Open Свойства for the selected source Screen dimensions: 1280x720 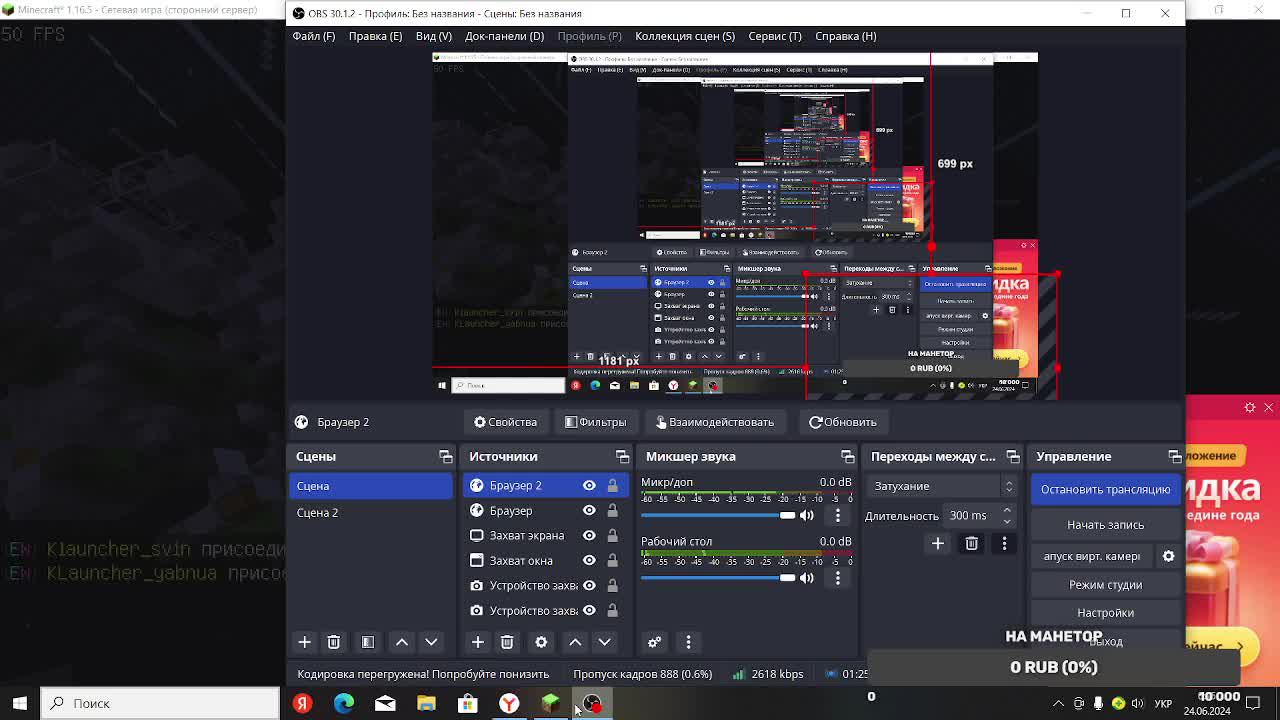pos(506,422)
